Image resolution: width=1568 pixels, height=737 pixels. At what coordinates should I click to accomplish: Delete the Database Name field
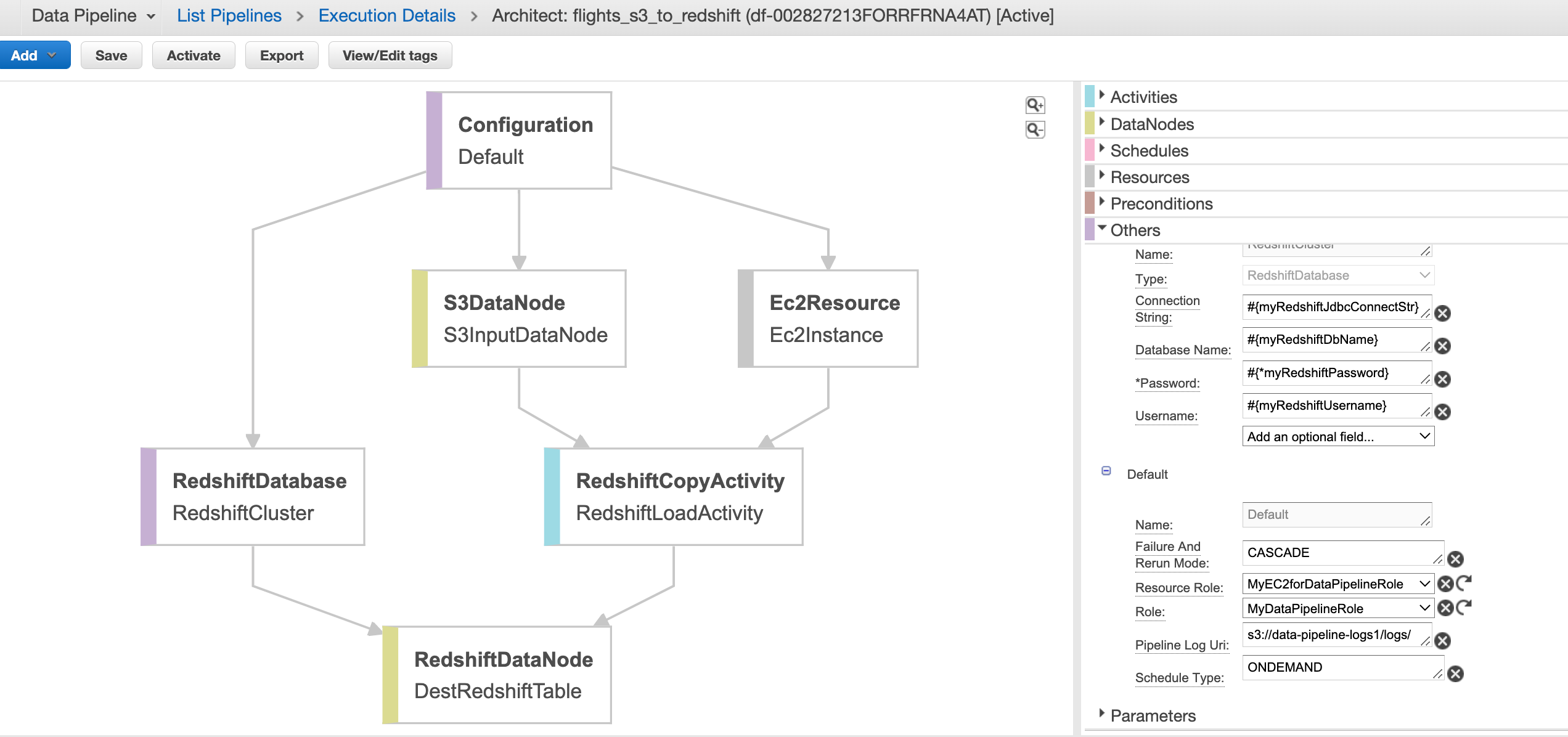click(x=1442, y=346)
